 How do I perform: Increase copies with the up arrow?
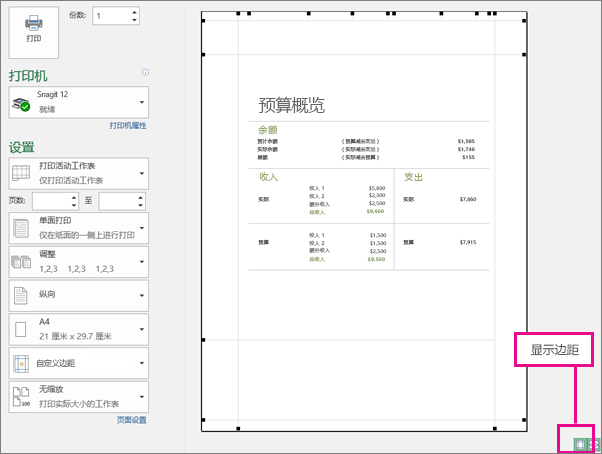134,12
